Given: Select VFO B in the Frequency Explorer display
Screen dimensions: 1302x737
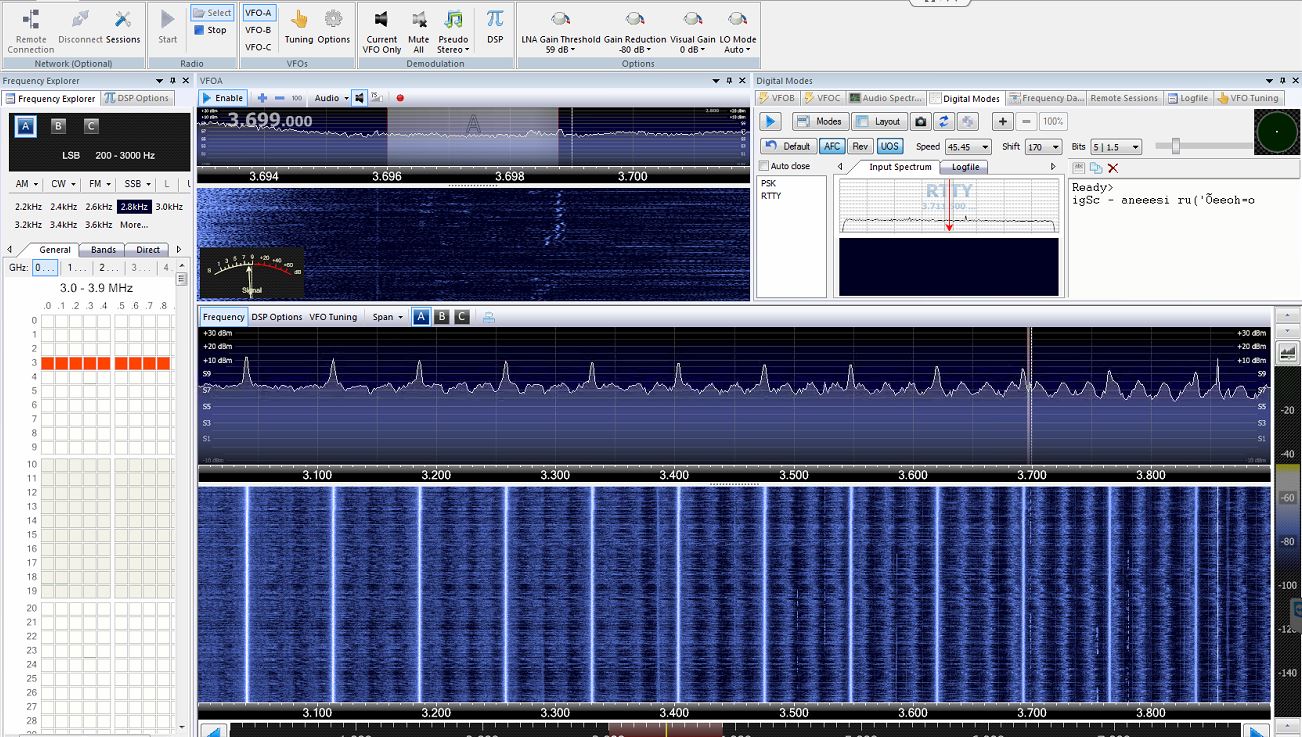Looking at the screenshot, I should point(58,126).
